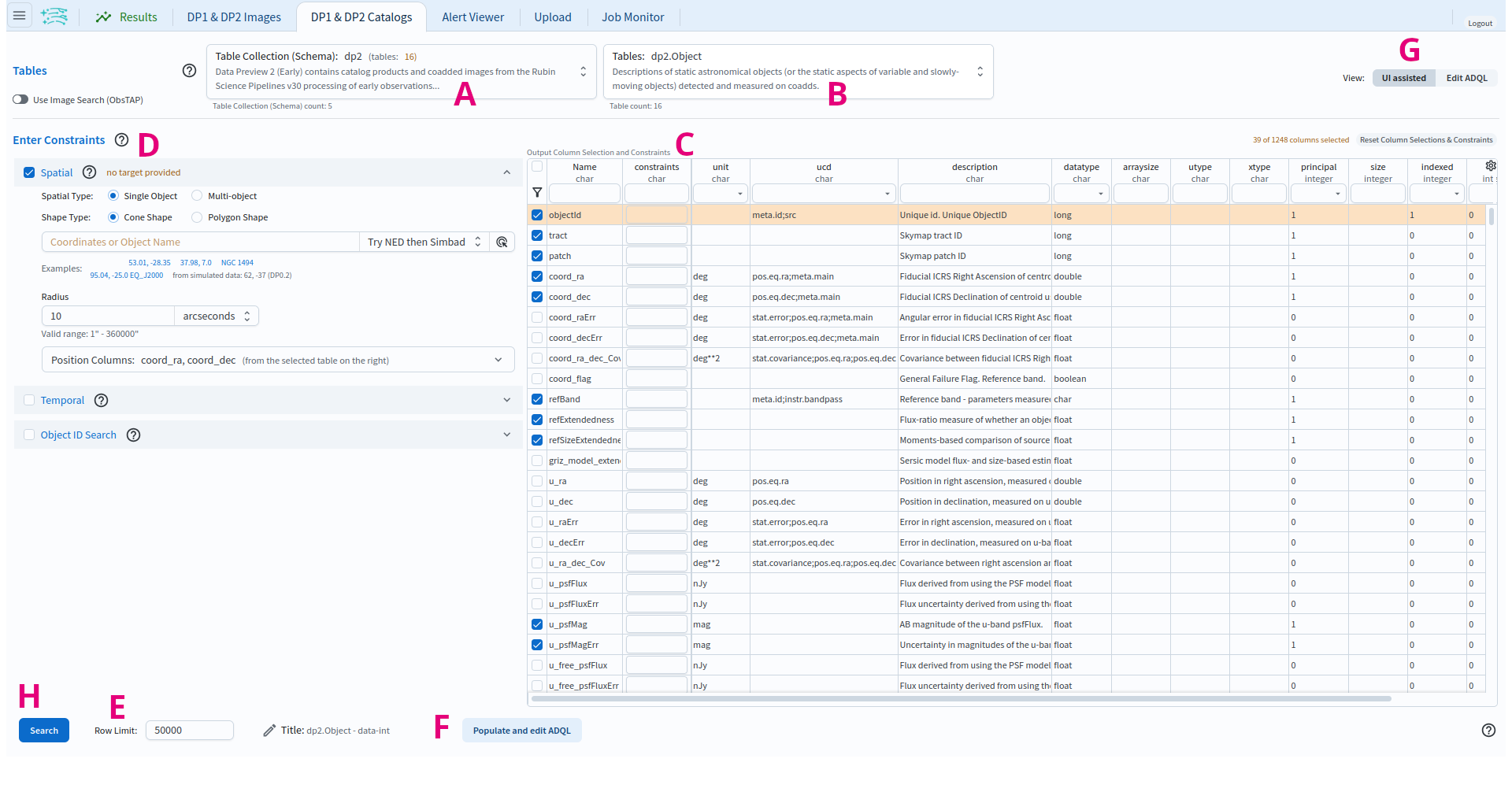Open the Try NED then Simbad resolver dropdown

click(424, 242)
